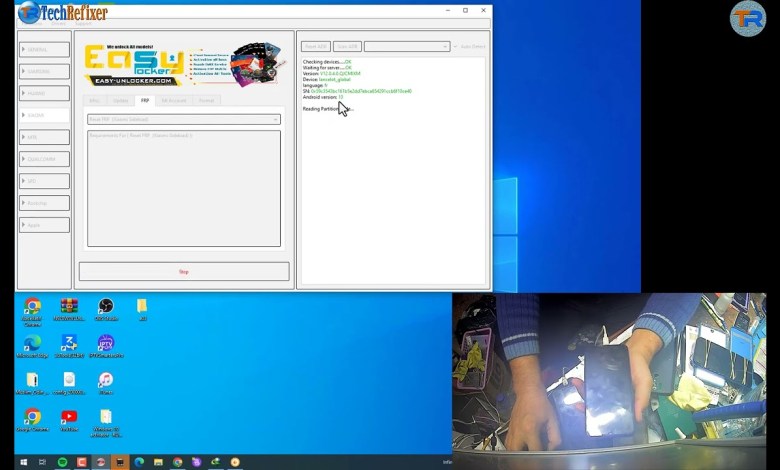Click the Reset ADB button
The image size is (780, 470).
point(315,46)
